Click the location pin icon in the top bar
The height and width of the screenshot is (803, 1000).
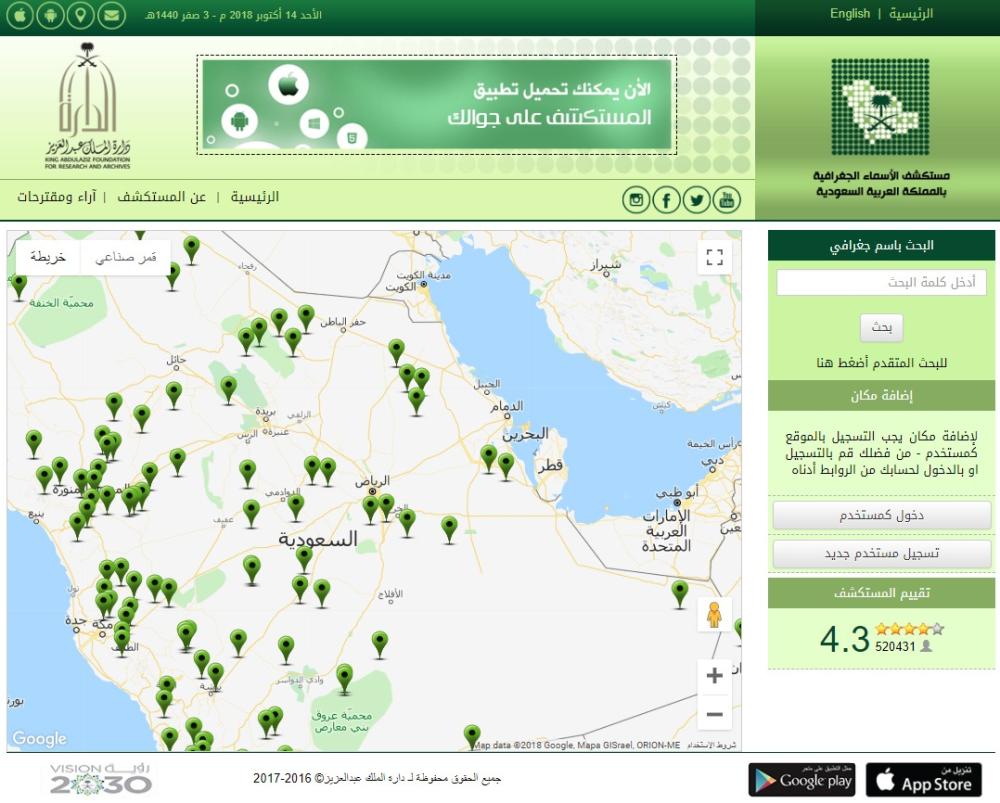[80, 16]
